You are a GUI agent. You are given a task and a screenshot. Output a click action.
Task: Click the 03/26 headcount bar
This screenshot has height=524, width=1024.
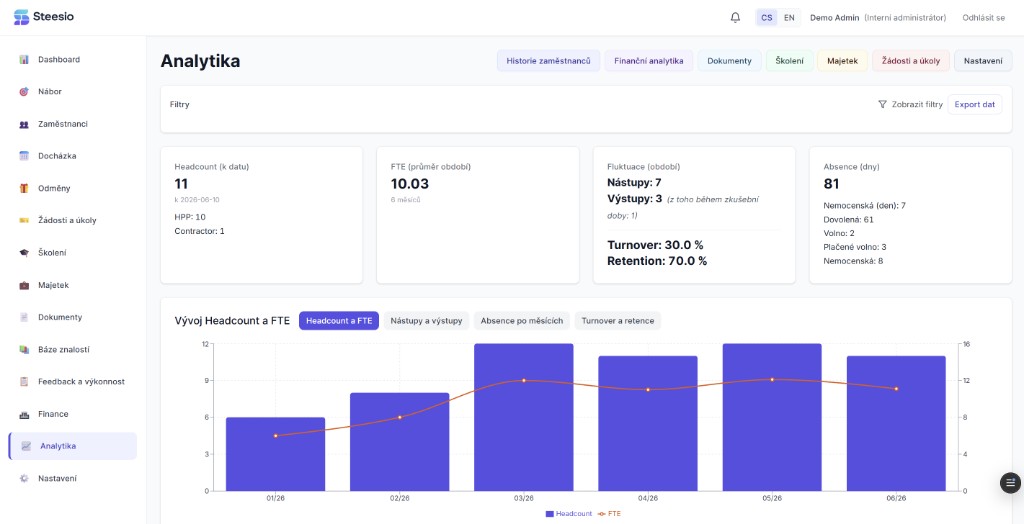pos(524,417)
